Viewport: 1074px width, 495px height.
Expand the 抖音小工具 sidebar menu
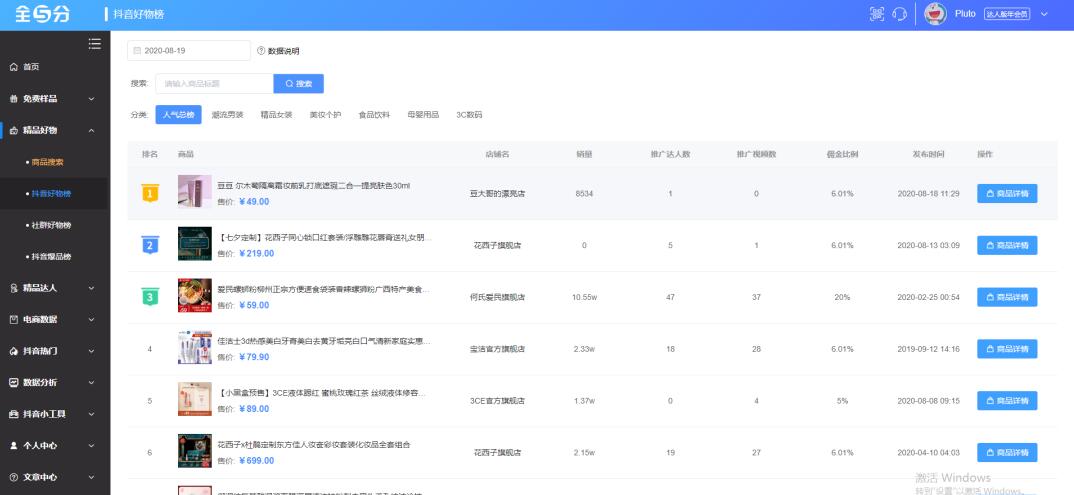(55, 414)
